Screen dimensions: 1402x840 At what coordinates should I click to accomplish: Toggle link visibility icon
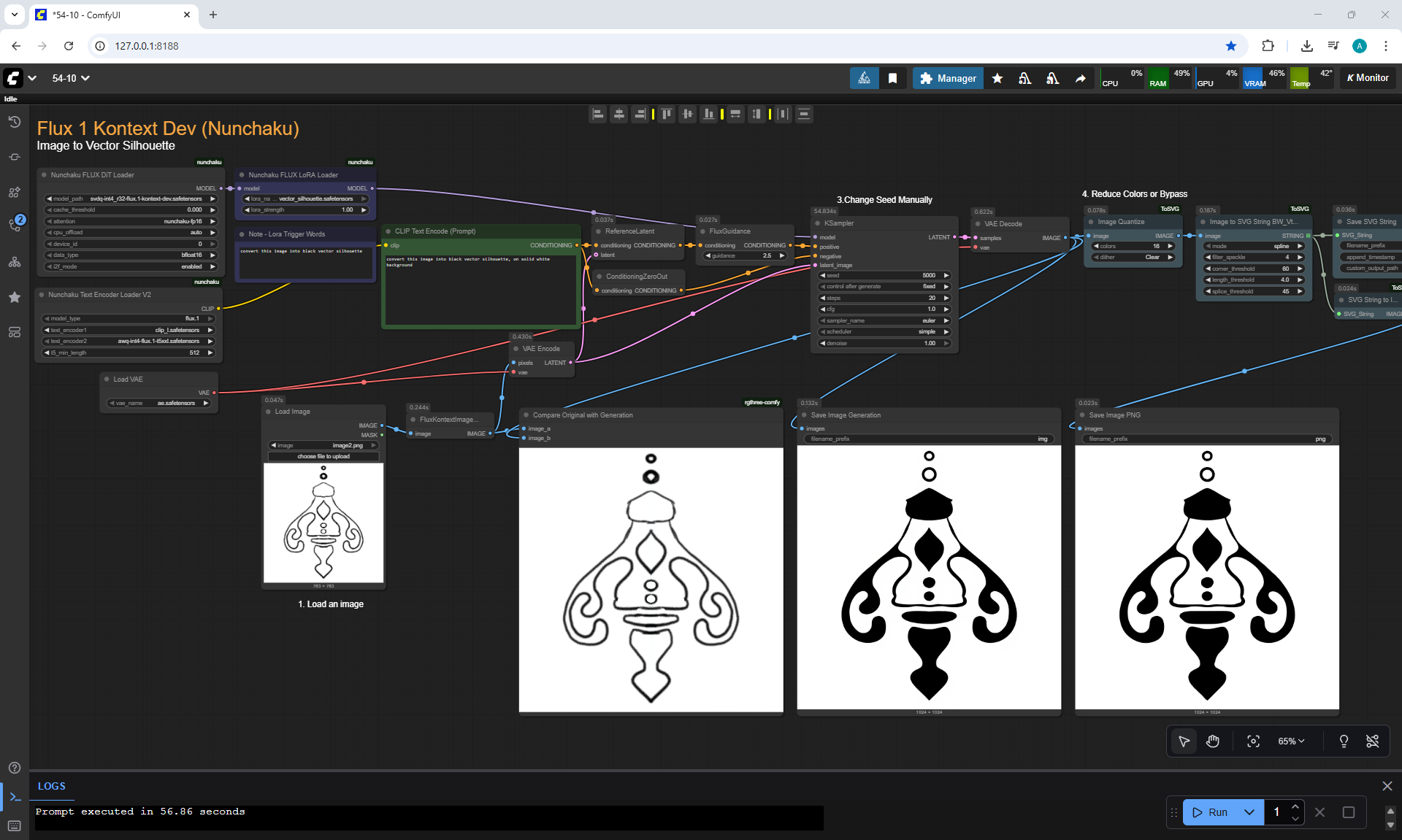(x=1372, y=741)
